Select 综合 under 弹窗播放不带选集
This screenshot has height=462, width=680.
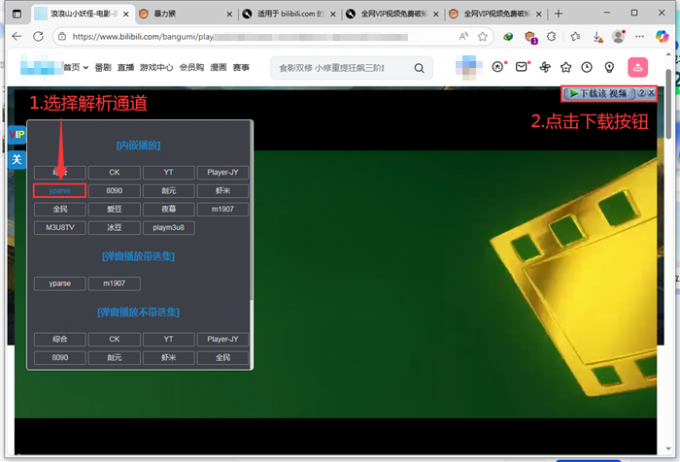pos(60,339)
